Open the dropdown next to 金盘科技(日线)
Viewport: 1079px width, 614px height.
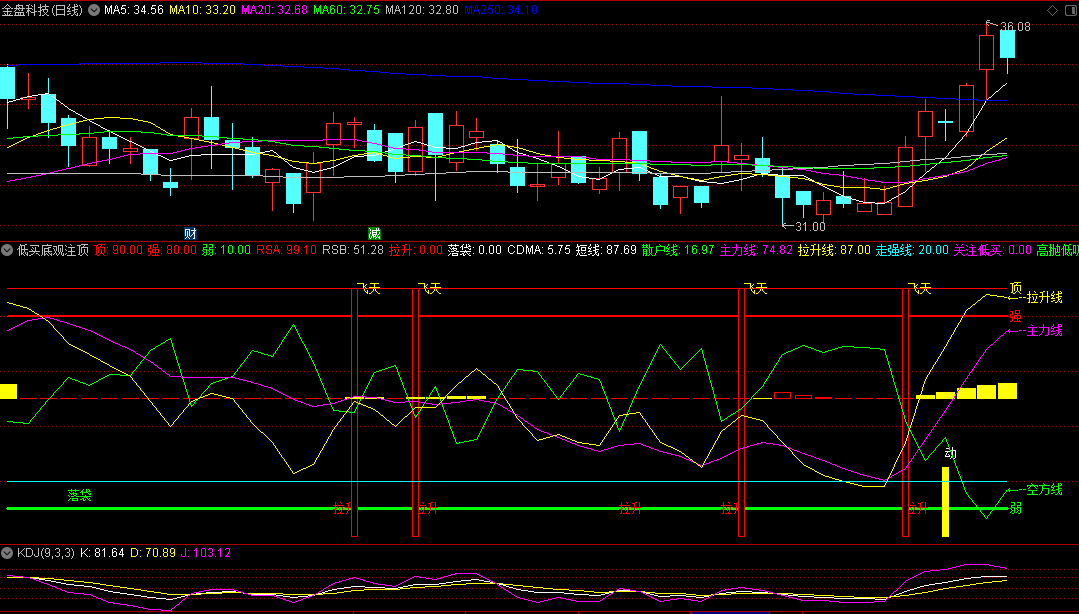pos(94,10)
